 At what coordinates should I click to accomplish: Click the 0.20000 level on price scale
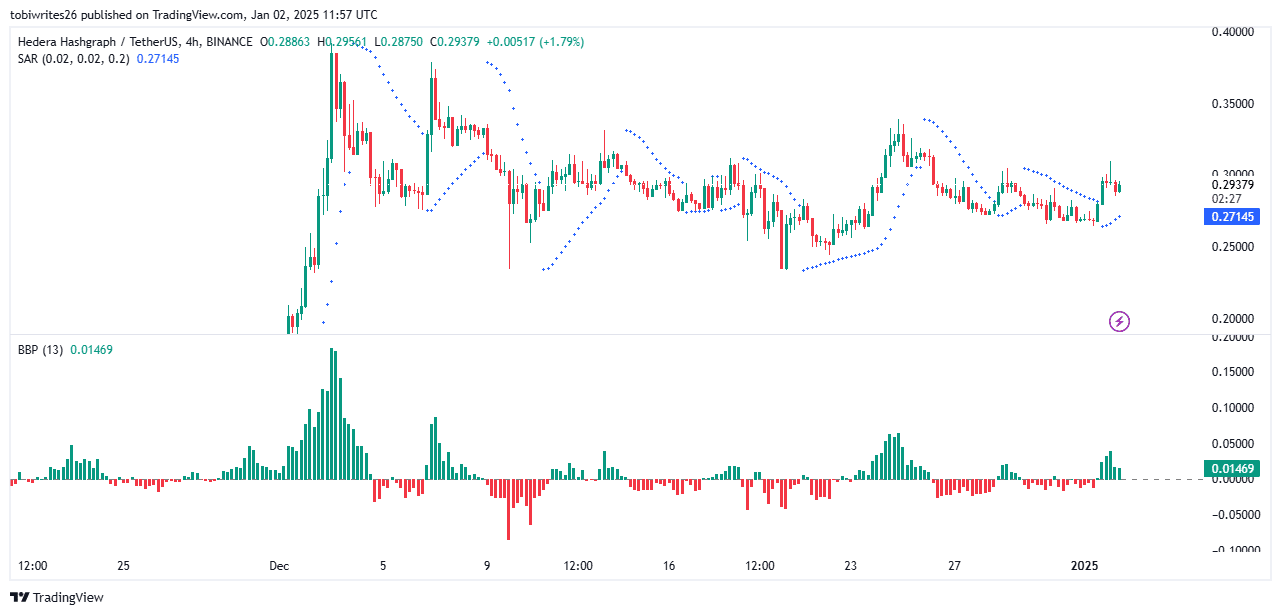tap(1231, 318)
